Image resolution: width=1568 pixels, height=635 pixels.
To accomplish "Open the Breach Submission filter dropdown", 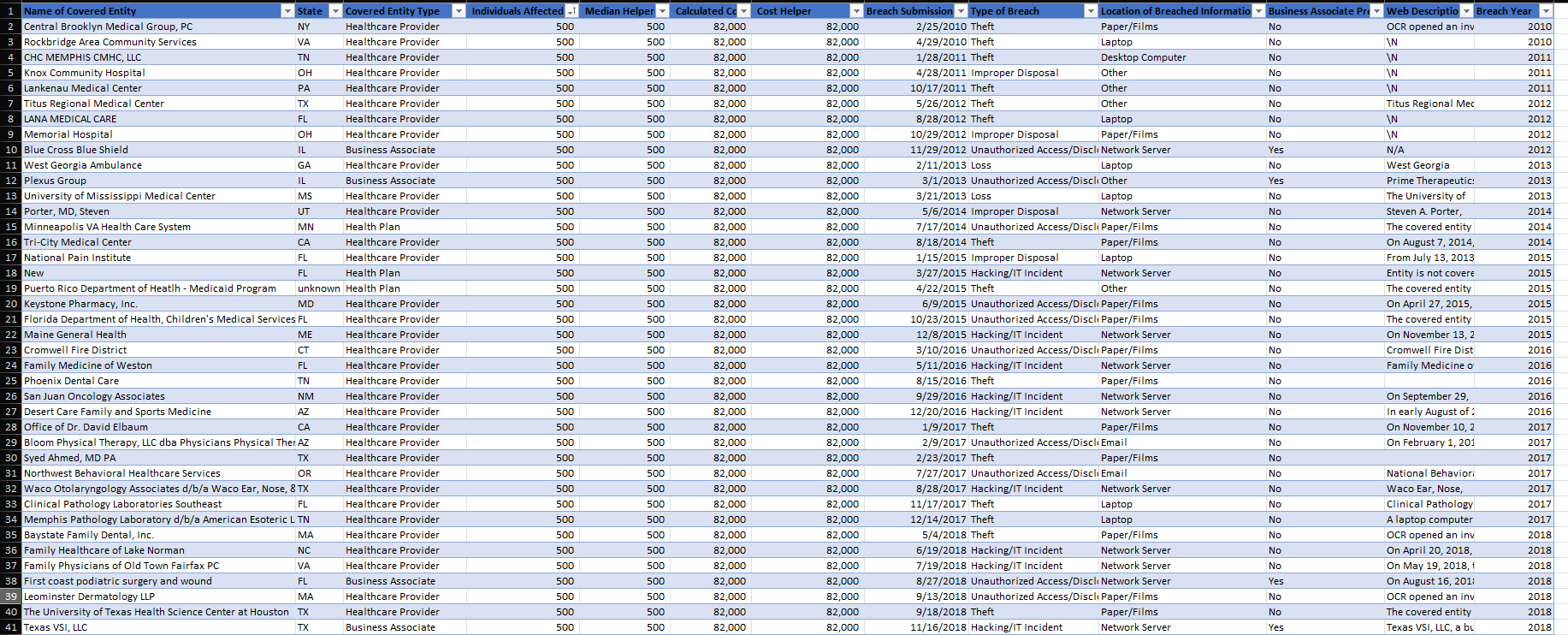I will (962, 11).
